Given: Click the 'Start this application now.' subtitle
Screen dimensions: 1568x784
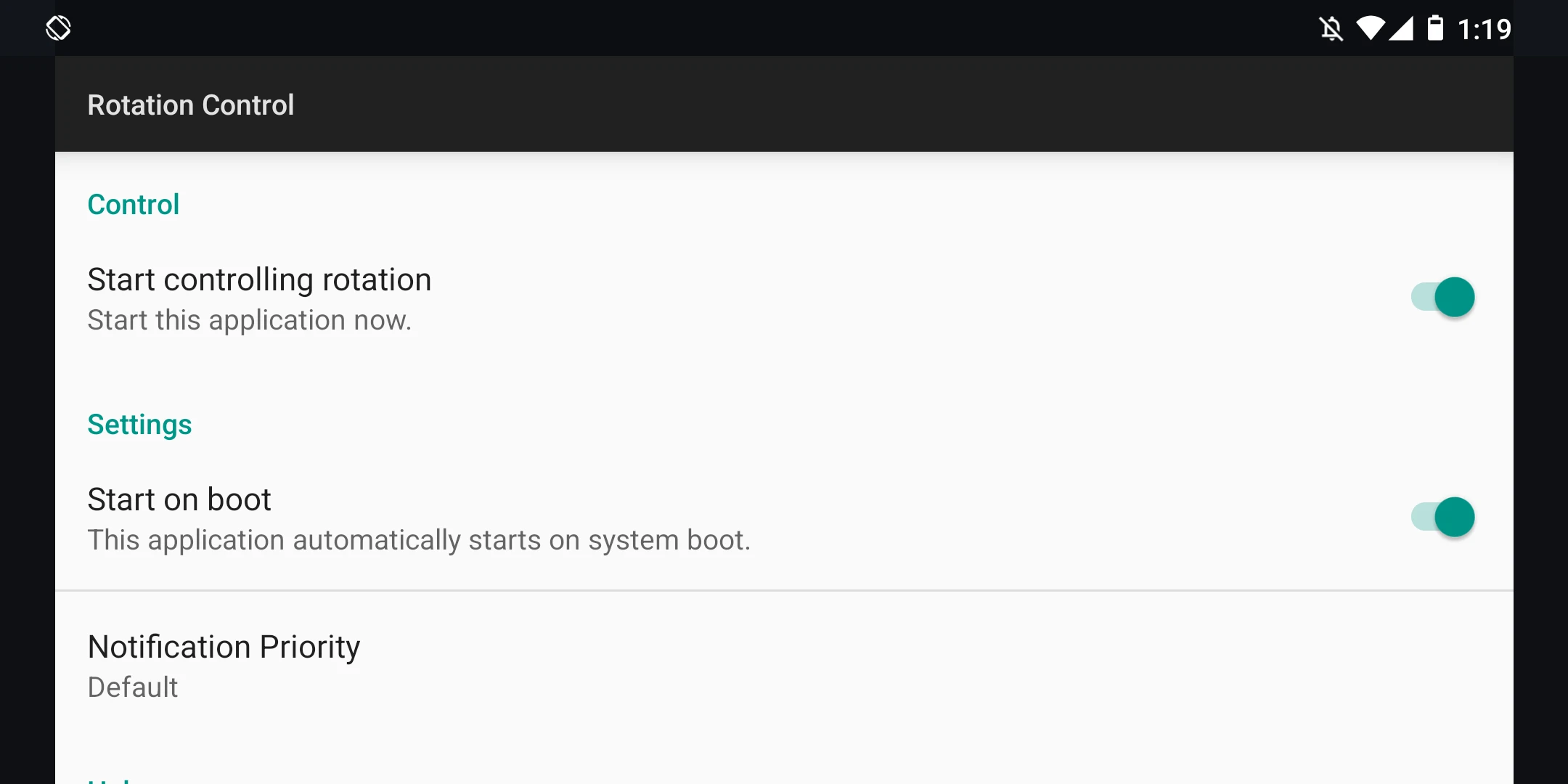Looking at the screenshot, I should pos(249,320).
